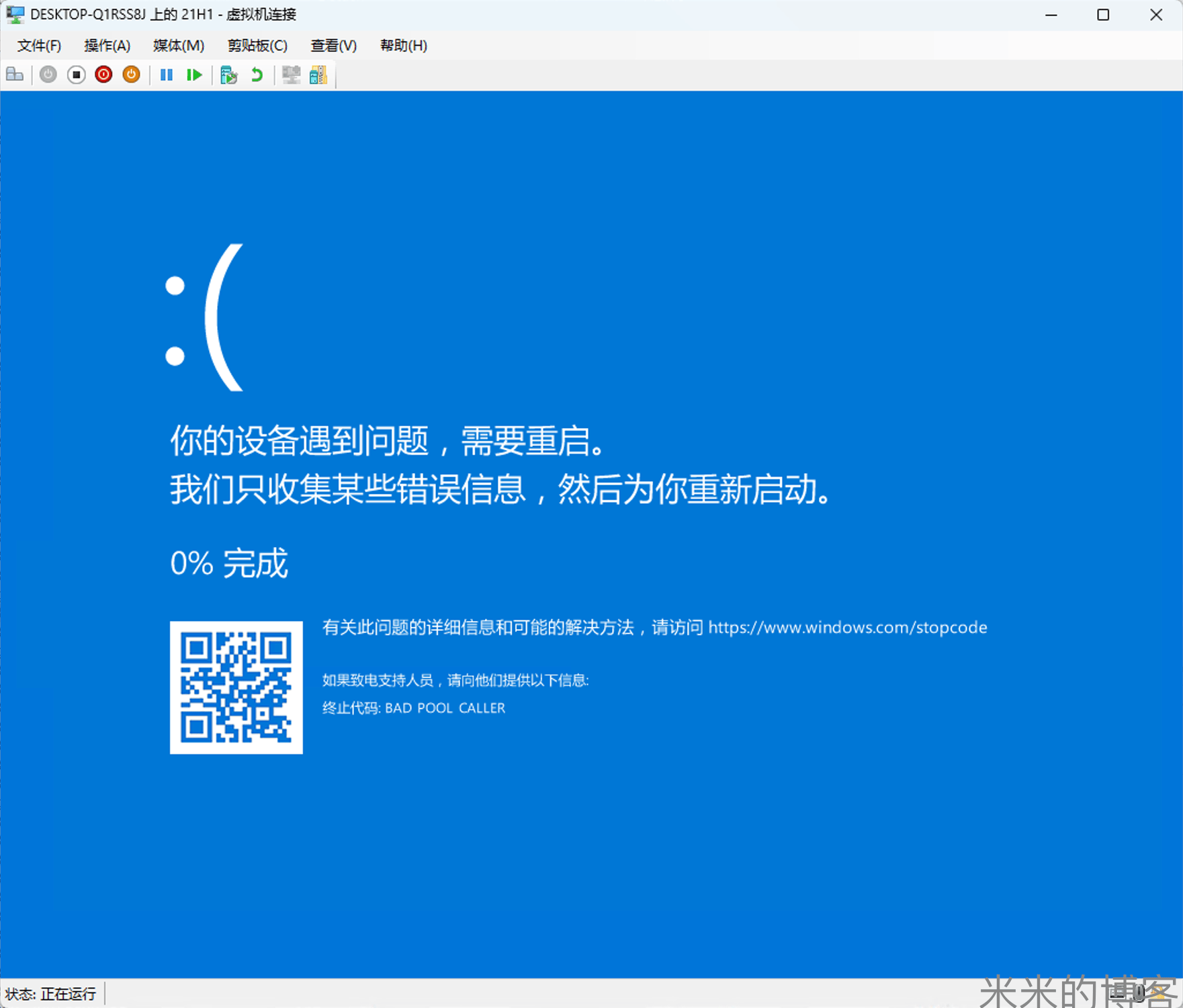This screenshot has width=1183, height=1008.
Task: Open the share device icon on the toolbar
Action: [318, 75]
